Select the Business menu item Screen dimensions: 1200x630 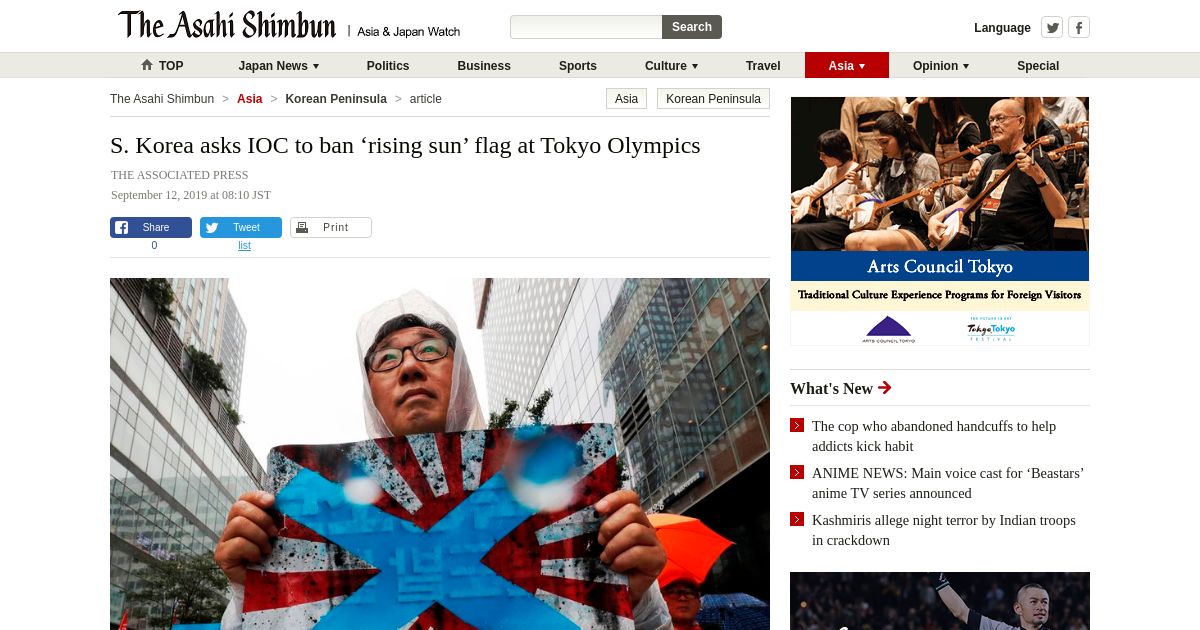(484, 66)
